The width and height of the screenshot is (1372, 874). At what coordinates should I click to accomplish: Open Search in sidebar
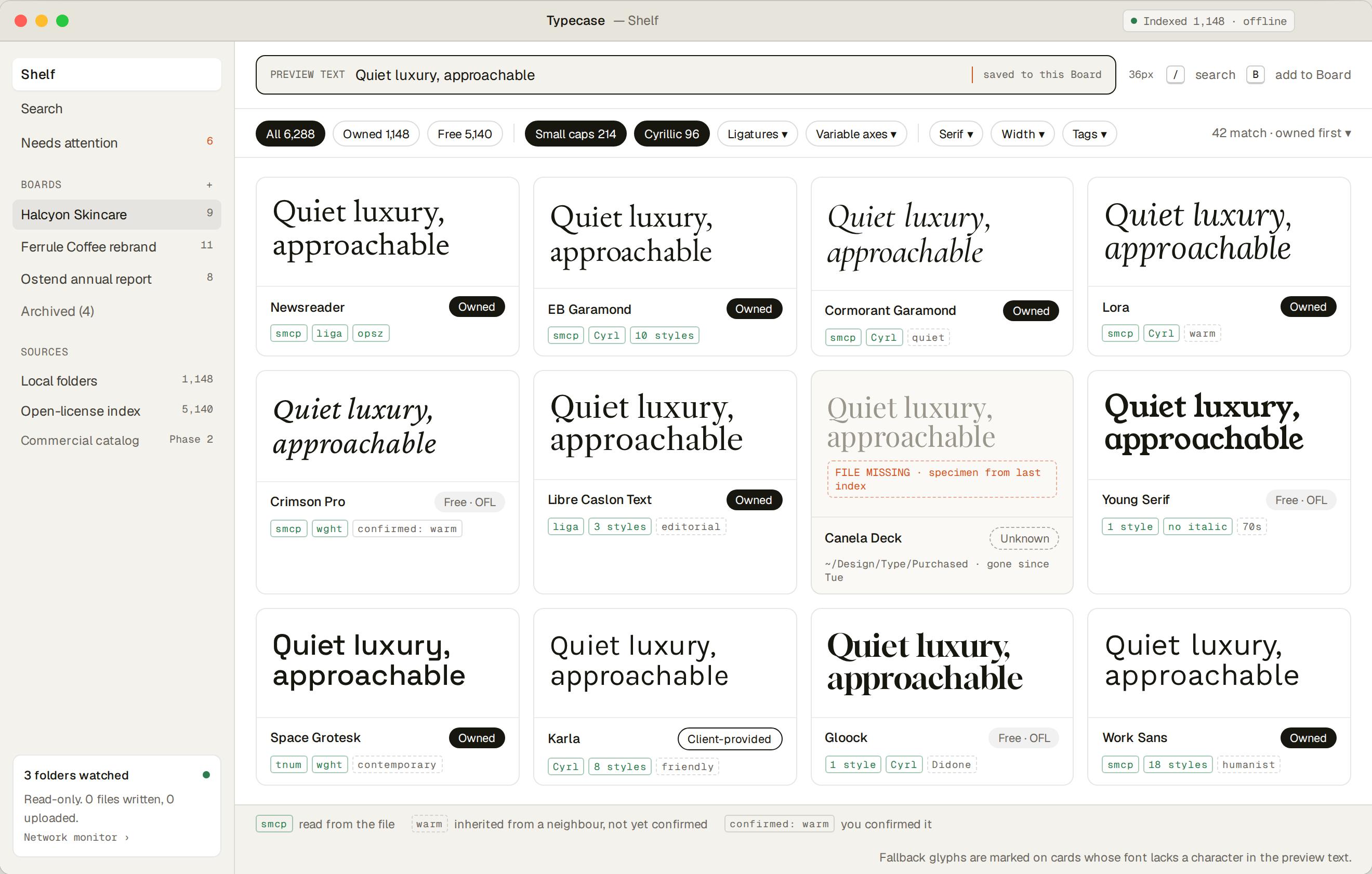(x=117, y=108)
